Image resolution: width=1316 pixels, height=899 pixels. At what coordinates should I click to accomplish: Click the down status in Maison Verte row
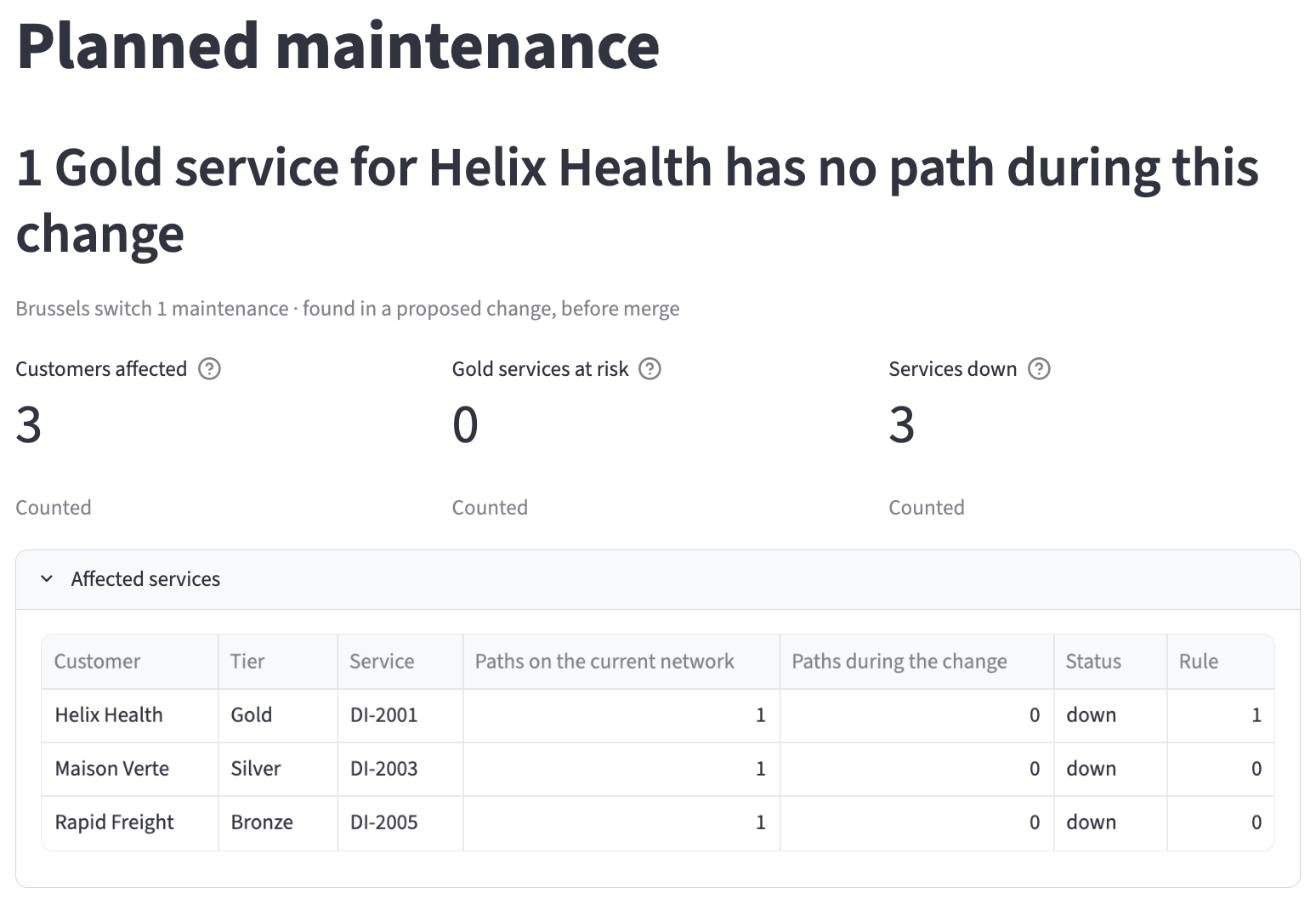click(x=1110, y=769)
